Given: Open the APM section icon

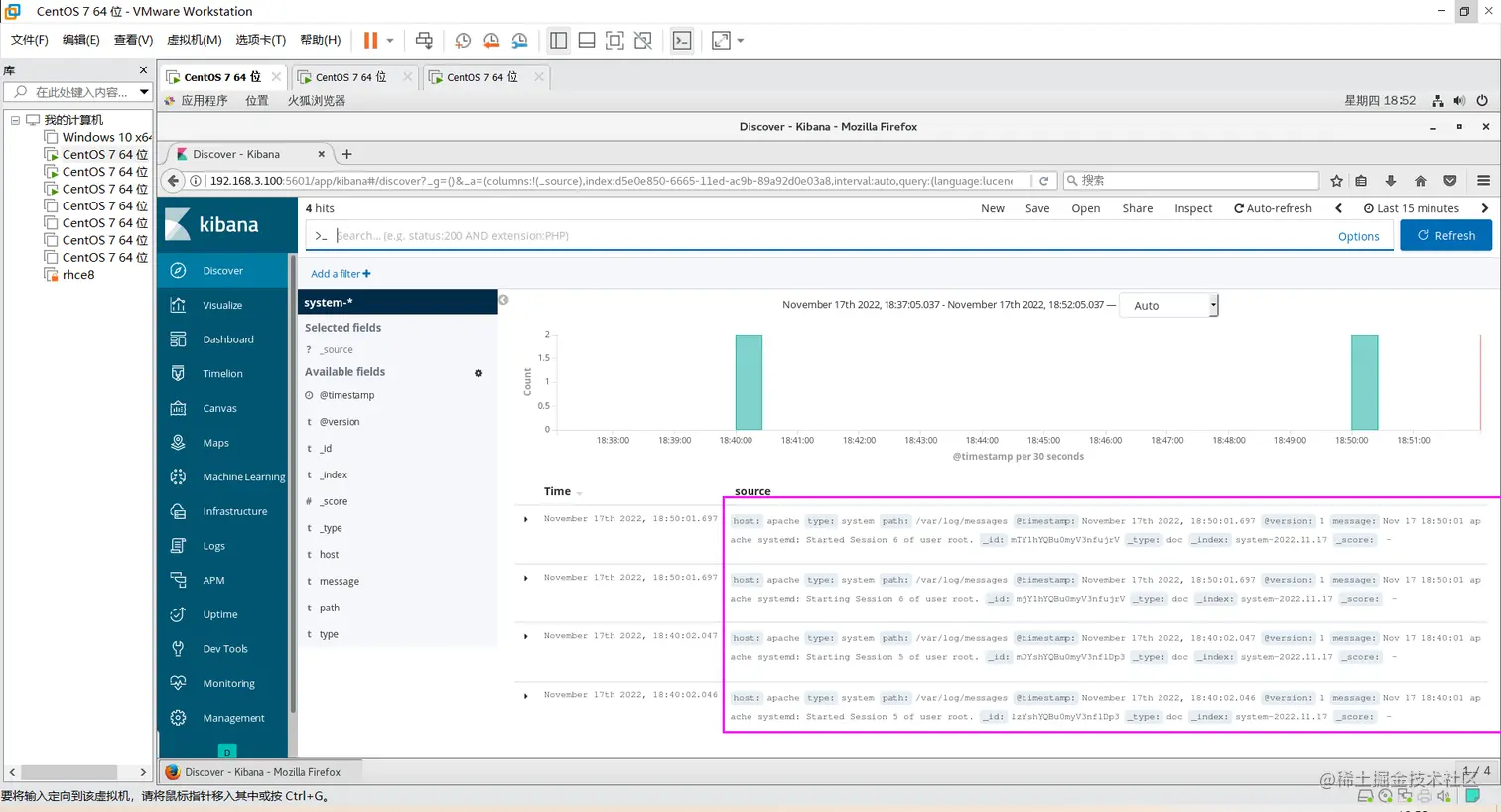Looking at the screenshot, I should 178,580.
